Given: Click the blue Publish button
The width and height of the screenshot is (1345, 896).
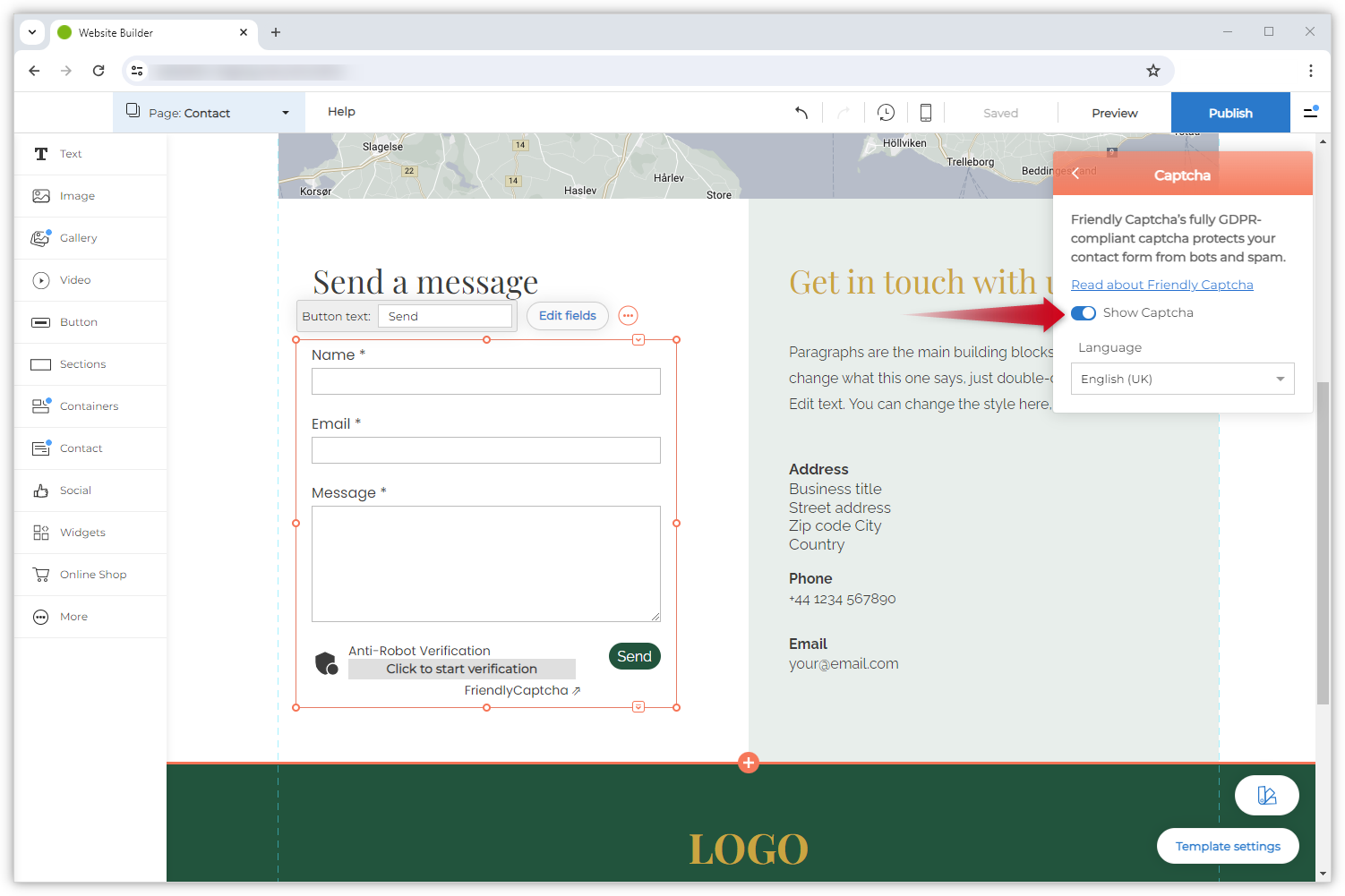Looking at the screenshot, I should click(1229, 113).
